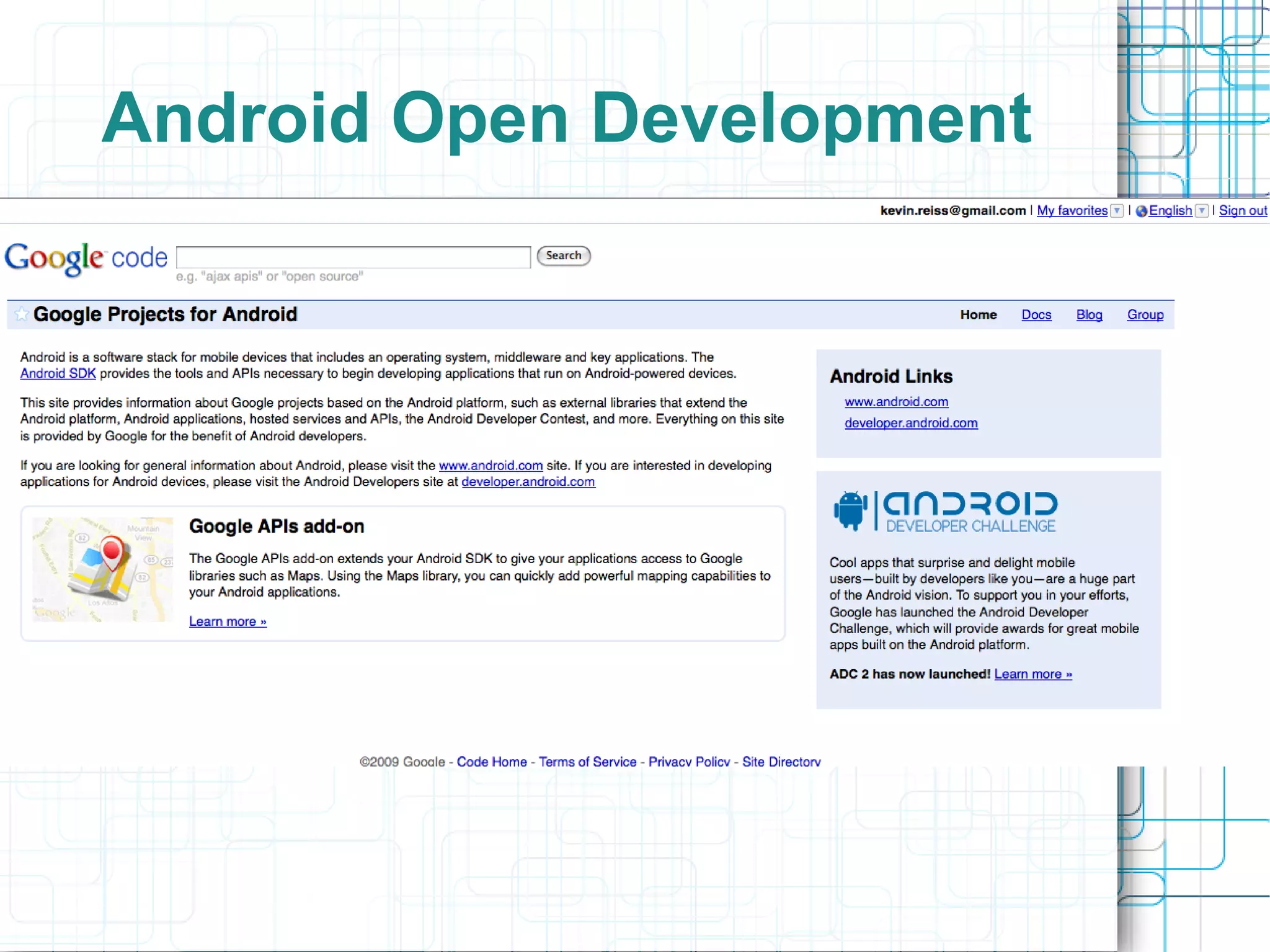Open the Blog tab
The image size is (1270, 952).
click(1089, 314)
